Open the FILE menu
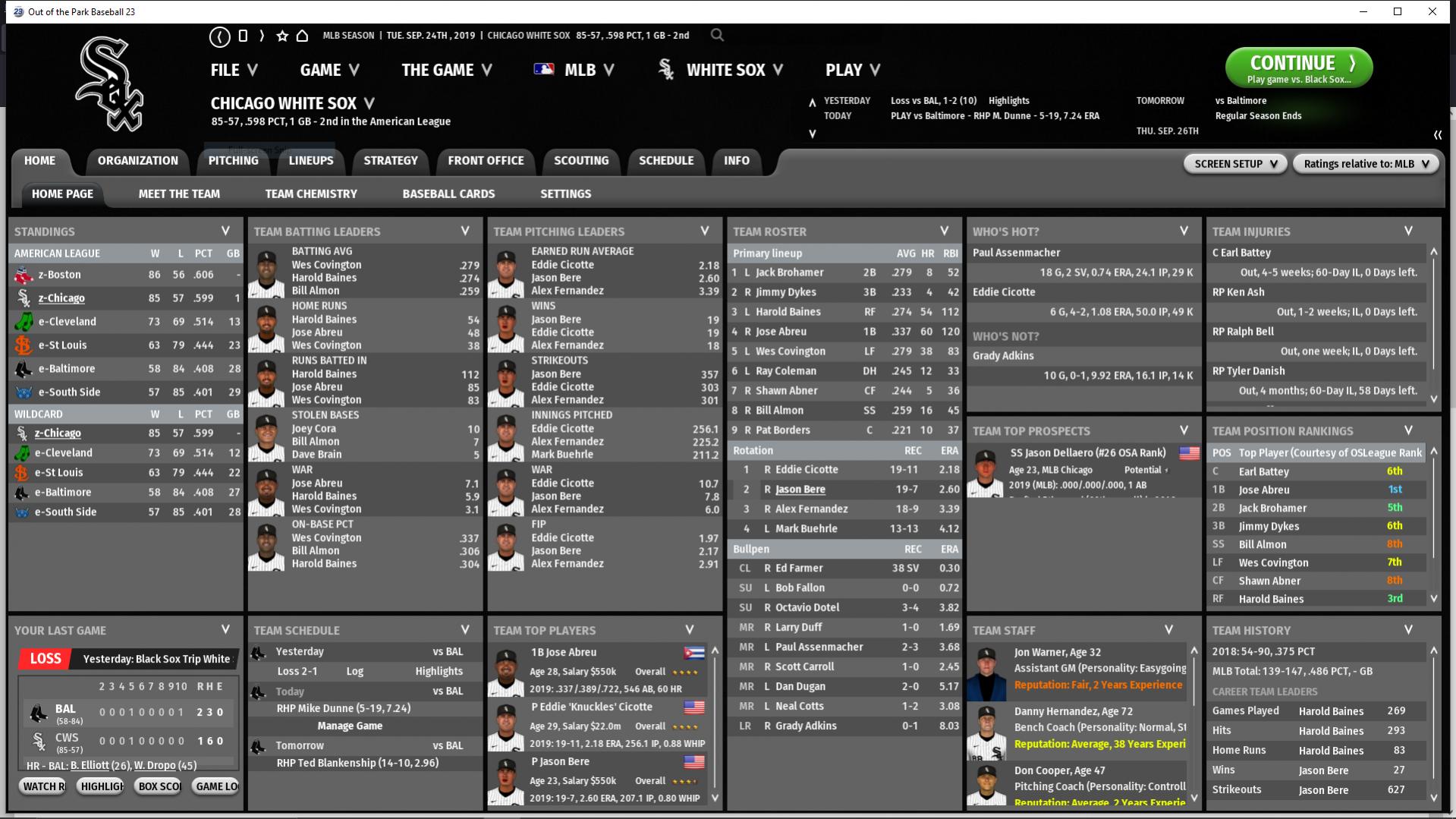This screenshot has width=1456, height=819. (234, 70)
